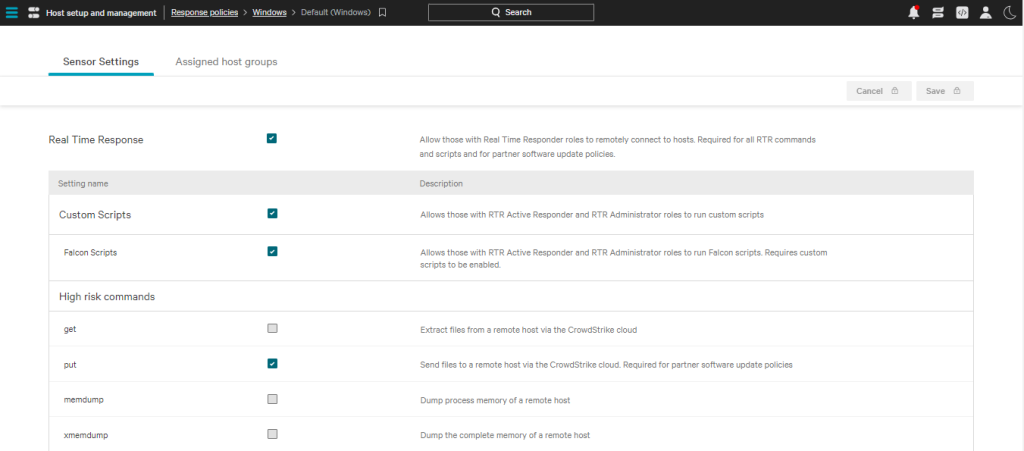Click the Description column header
This screenshot has height=451, width=1024.
[441, 184]
